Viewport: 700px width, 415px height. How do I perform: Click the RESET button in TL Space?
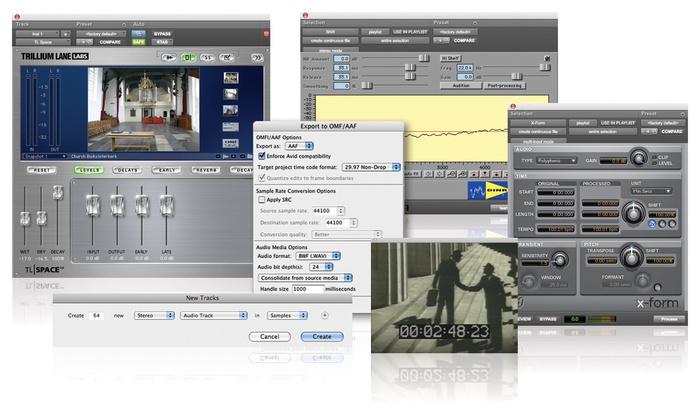coord(42,170)
